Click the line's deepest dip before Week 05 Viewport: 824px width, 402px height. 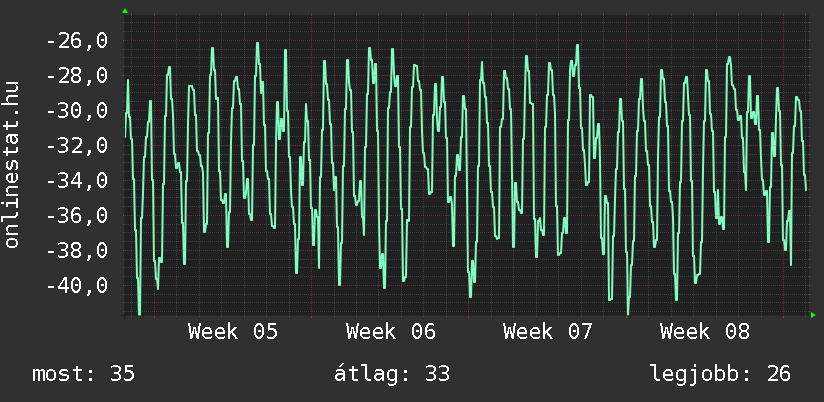139,313
